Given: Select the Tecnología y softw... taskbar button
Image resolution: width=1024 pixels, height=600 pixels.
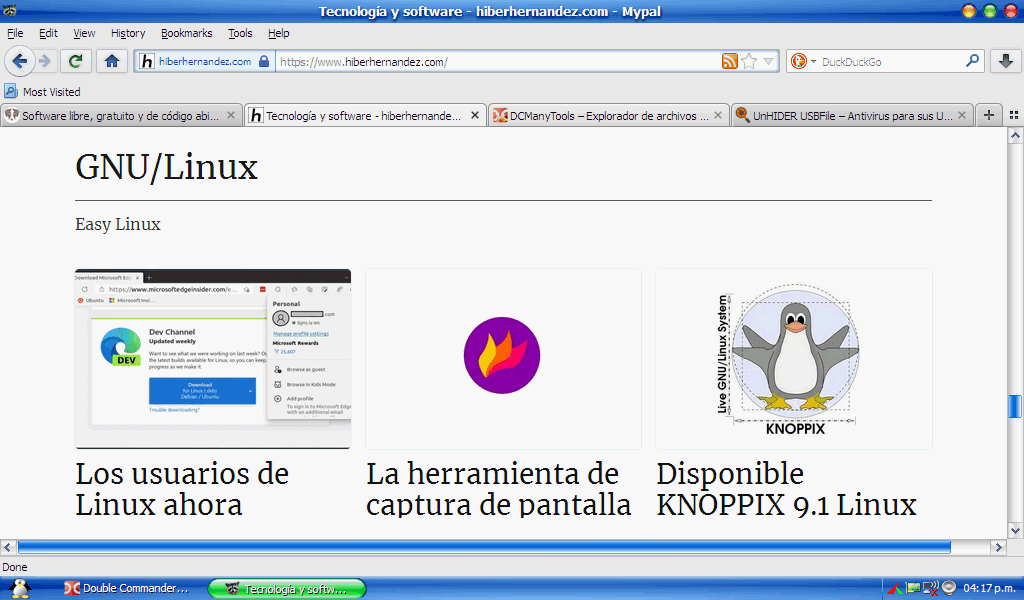Looking at the screenshot, I should pos(287,588).
